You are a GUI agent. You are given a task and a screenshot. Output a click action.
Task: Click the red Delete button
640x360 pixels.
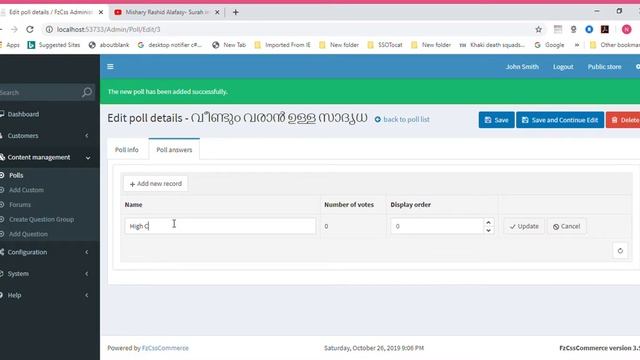(624, 120)
